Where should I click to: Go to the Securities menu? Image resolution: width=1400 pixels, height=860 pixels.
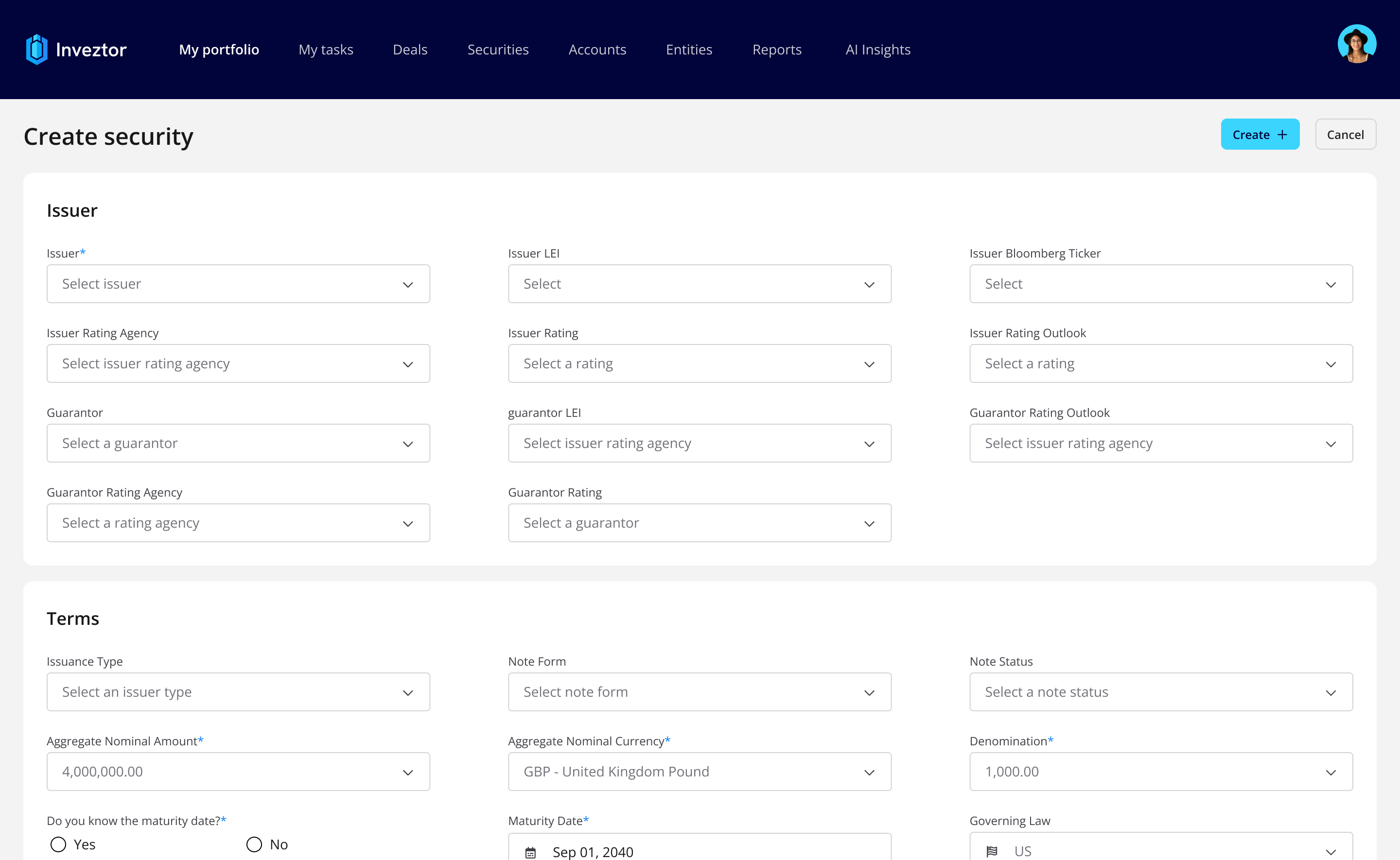click(x=498, y=50)
